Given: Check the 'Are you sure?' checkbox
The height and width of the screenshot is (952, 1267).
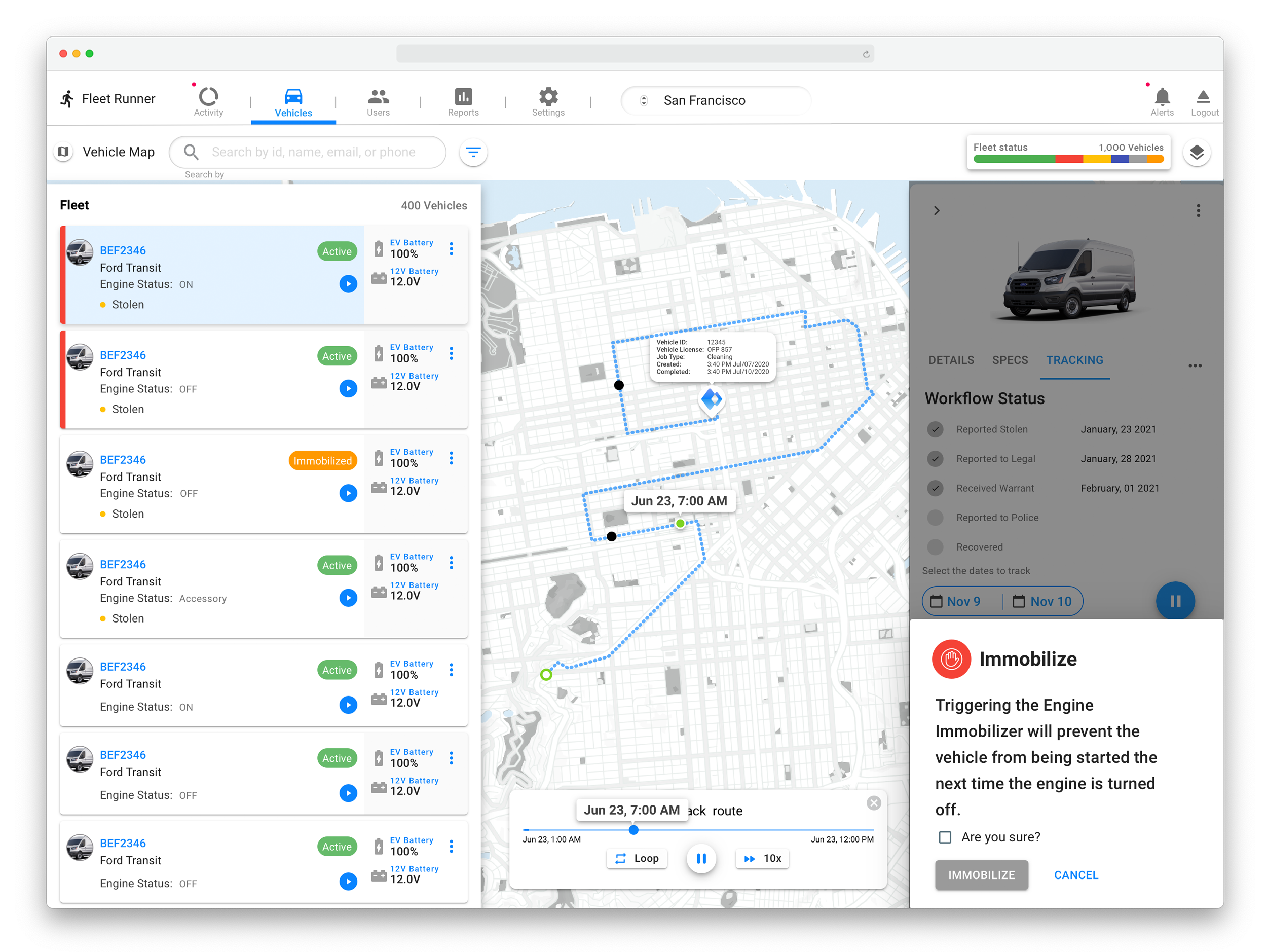Looking at the screenshot, I should coord(945,837).
